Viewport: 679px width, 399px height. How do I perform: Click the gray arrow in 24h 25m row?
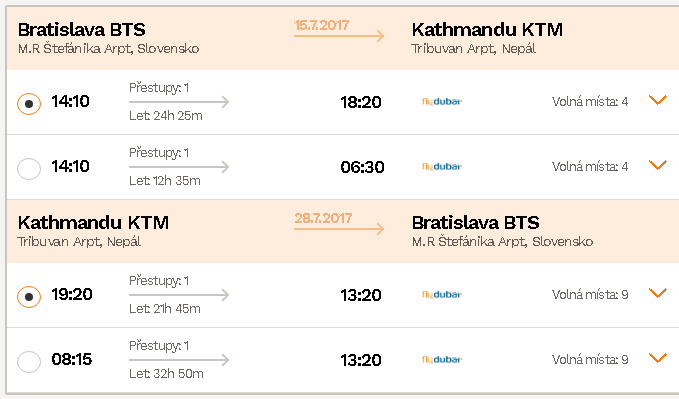179,102
